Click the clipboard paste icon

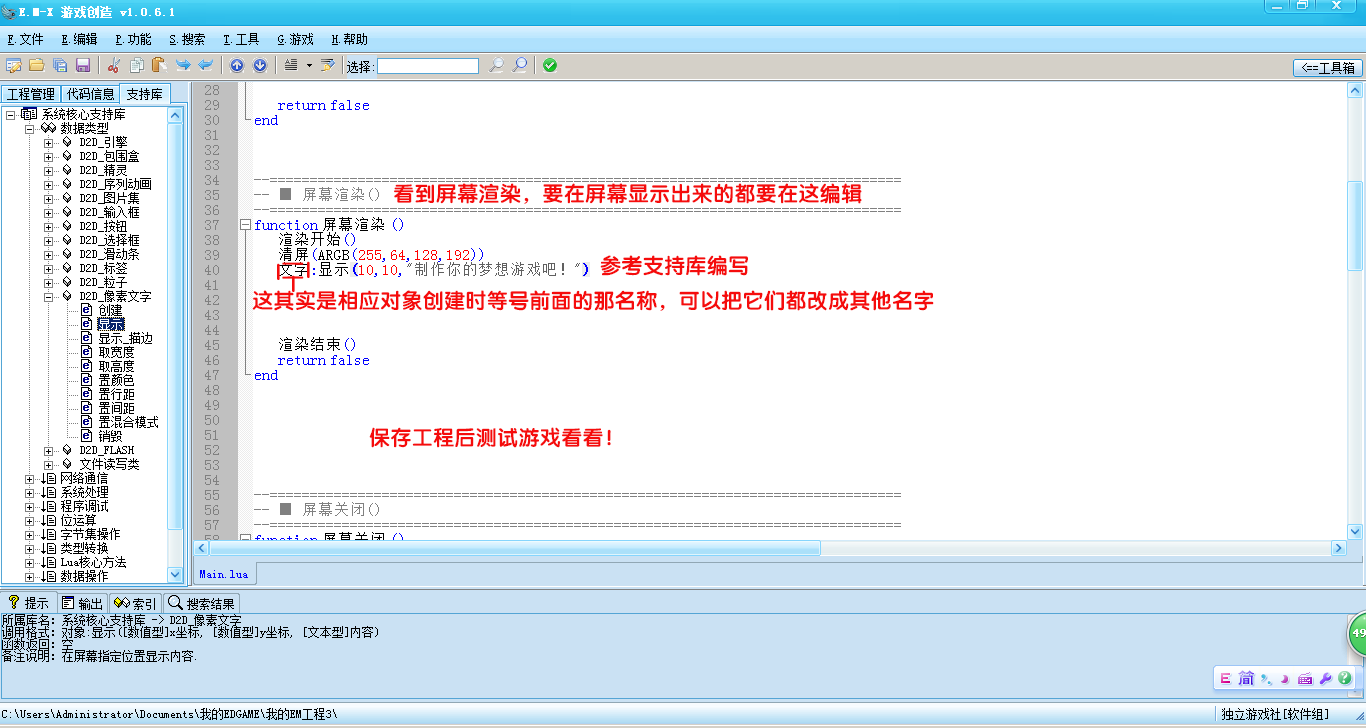tap(158, 65)
